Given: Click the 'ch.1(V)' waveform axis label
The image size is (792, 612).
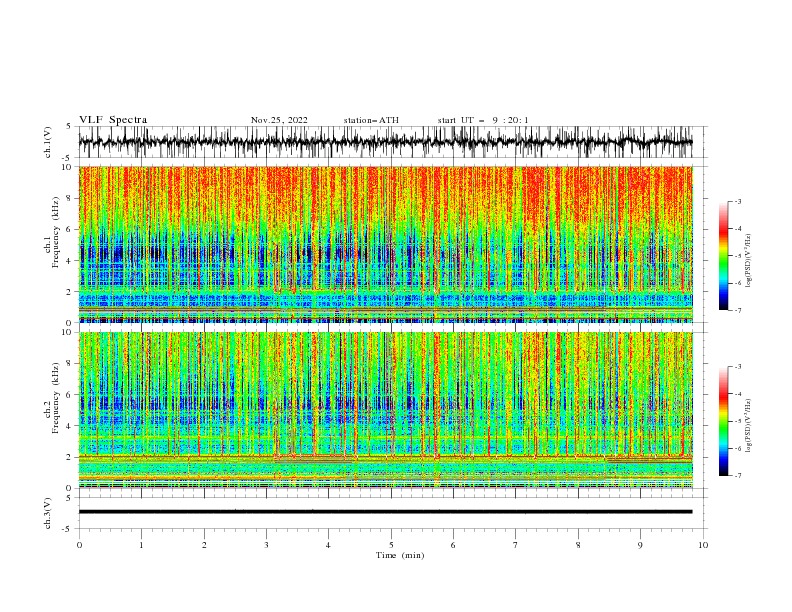Looking at the screenshot, I should (x=48, y=142).
